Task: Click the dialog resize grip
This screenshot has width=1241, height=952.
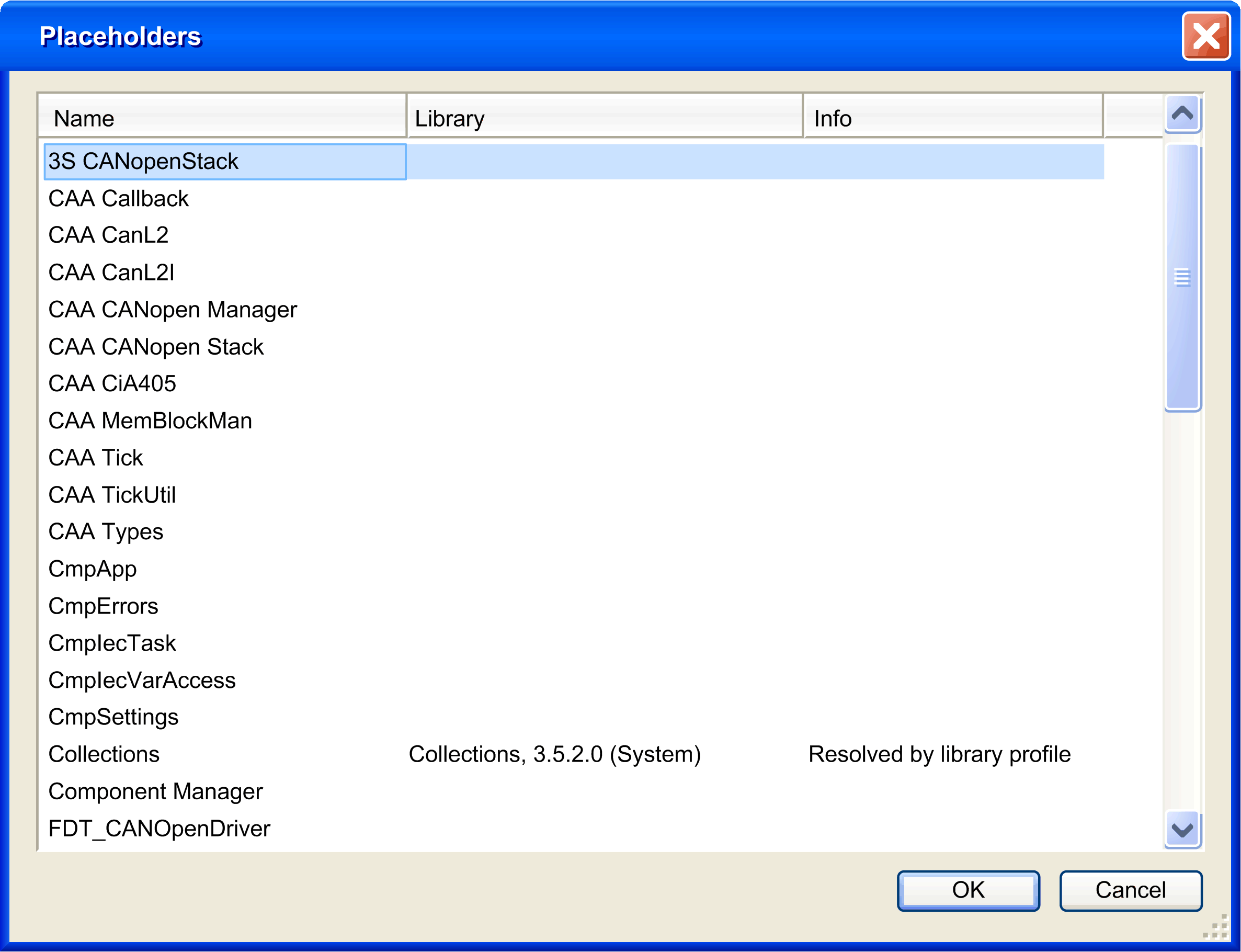Action: pyautogui.click(x=1215, y=927)
